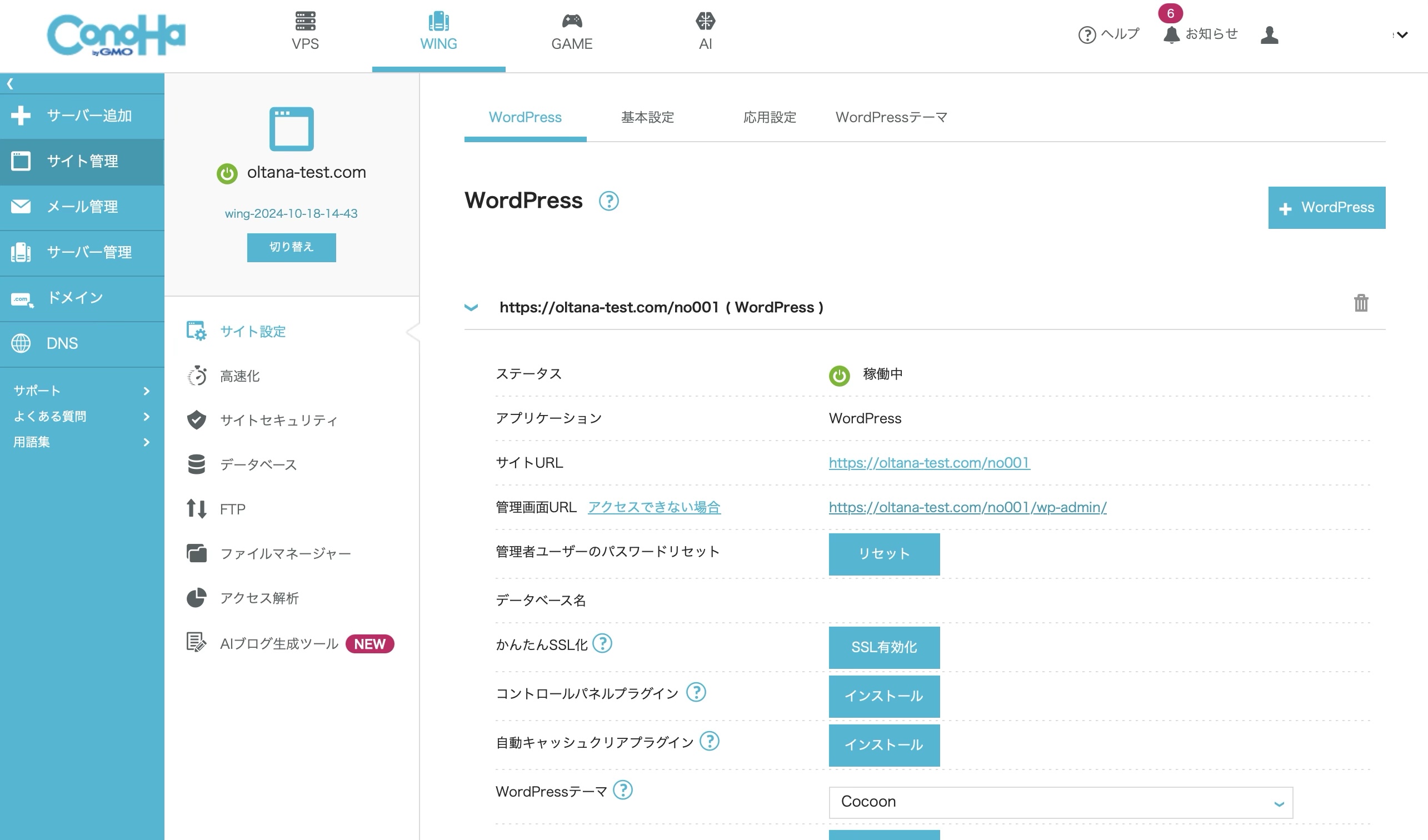Click help icon next to 自動キャッシュクリアプラグイン
This screenshot has height=840, width=1428.
click(x=710, y=741)
